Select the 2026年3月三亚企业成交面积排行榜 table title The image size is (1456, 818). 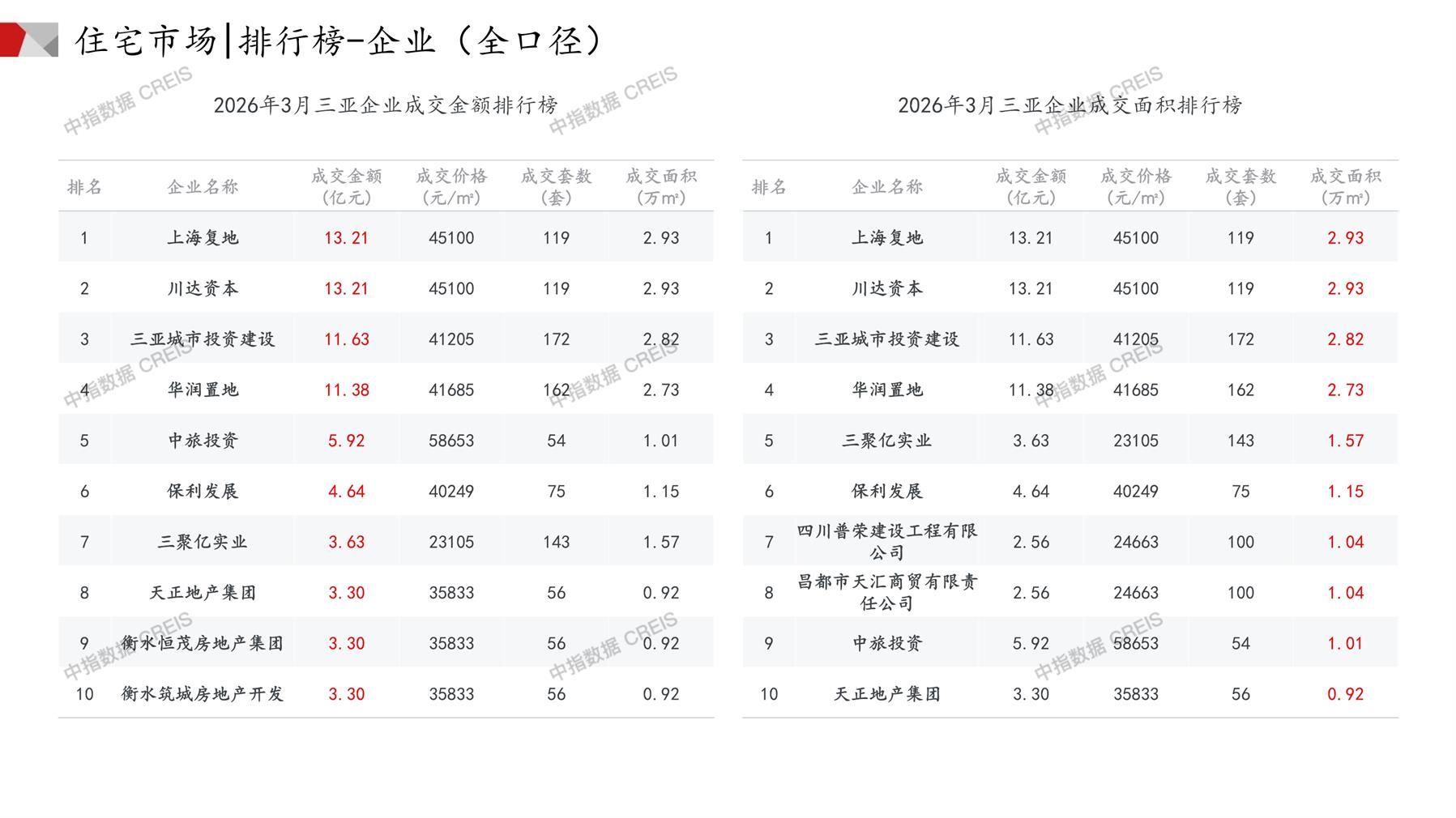pos(1070,105)
